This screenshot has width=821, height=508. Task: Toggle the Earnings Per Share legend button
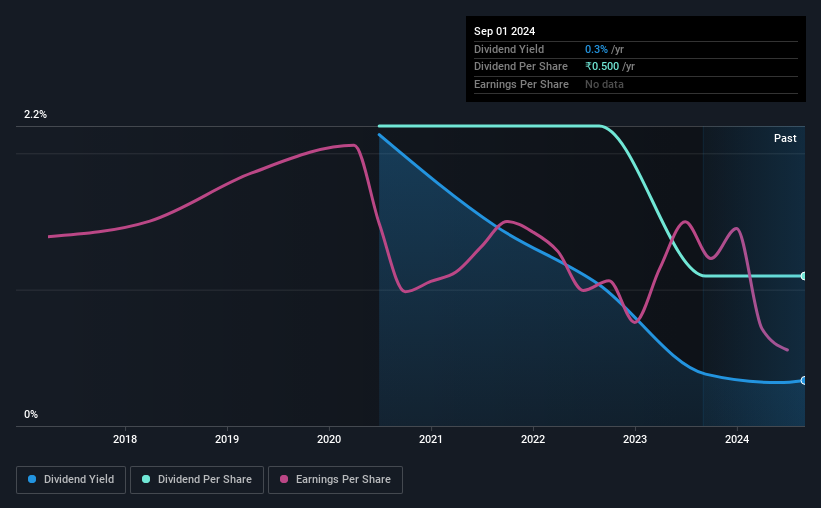(335, 480)
